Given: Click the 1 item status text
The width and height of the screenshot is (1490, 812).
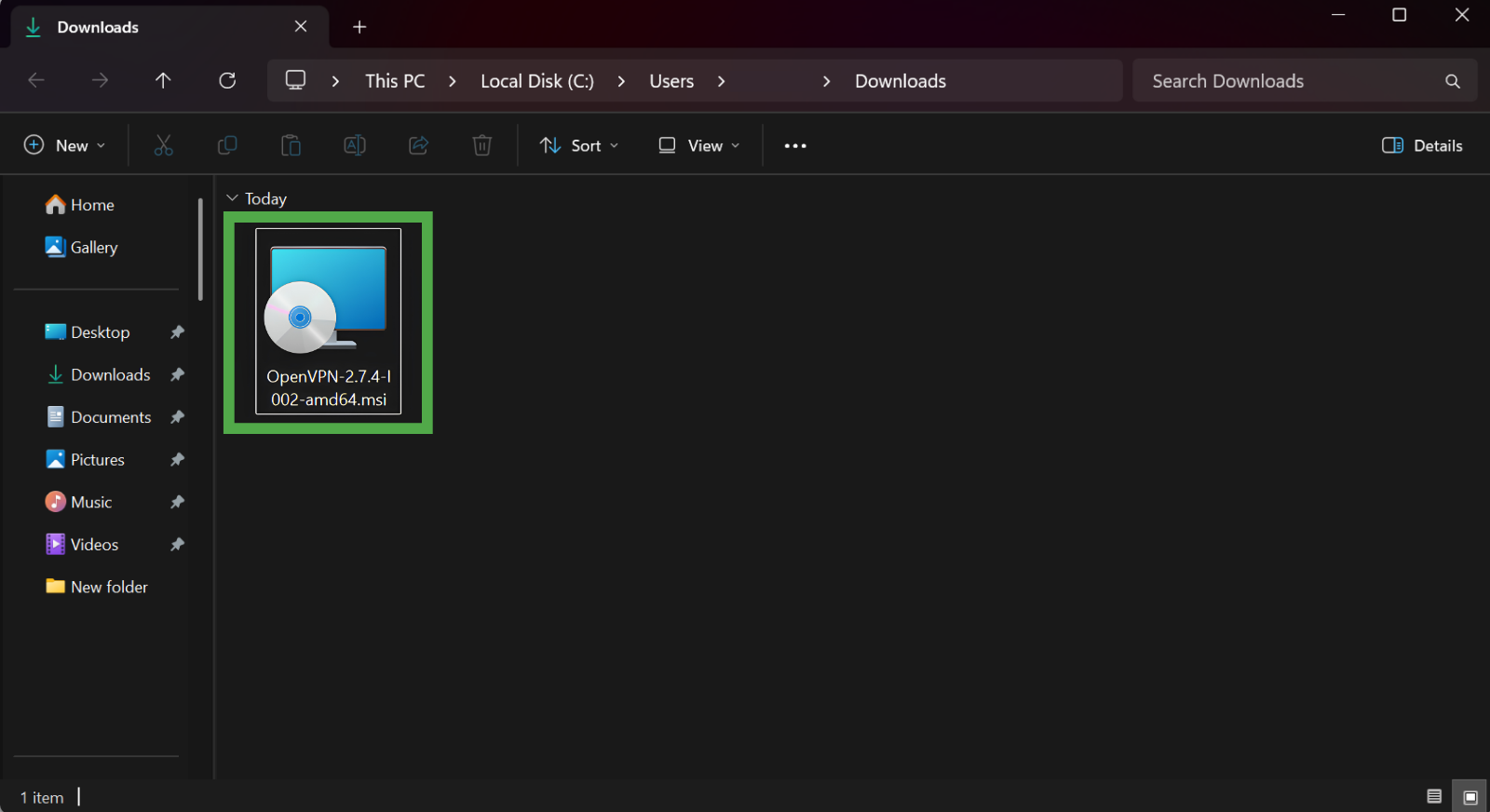Looking at the screenshot, I should [42, 798].
